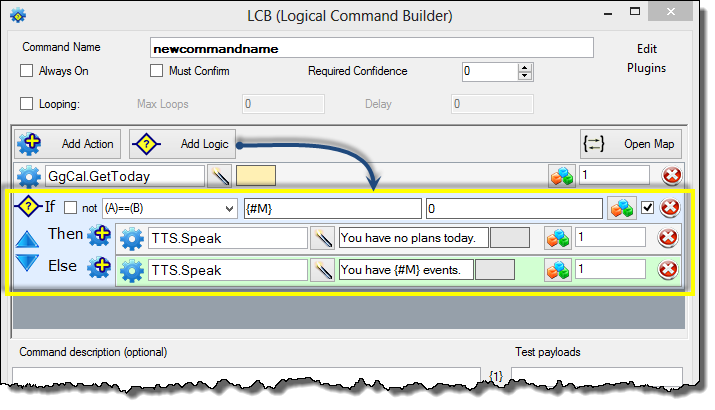Move the logic block down with the arrow

point(27,263)
